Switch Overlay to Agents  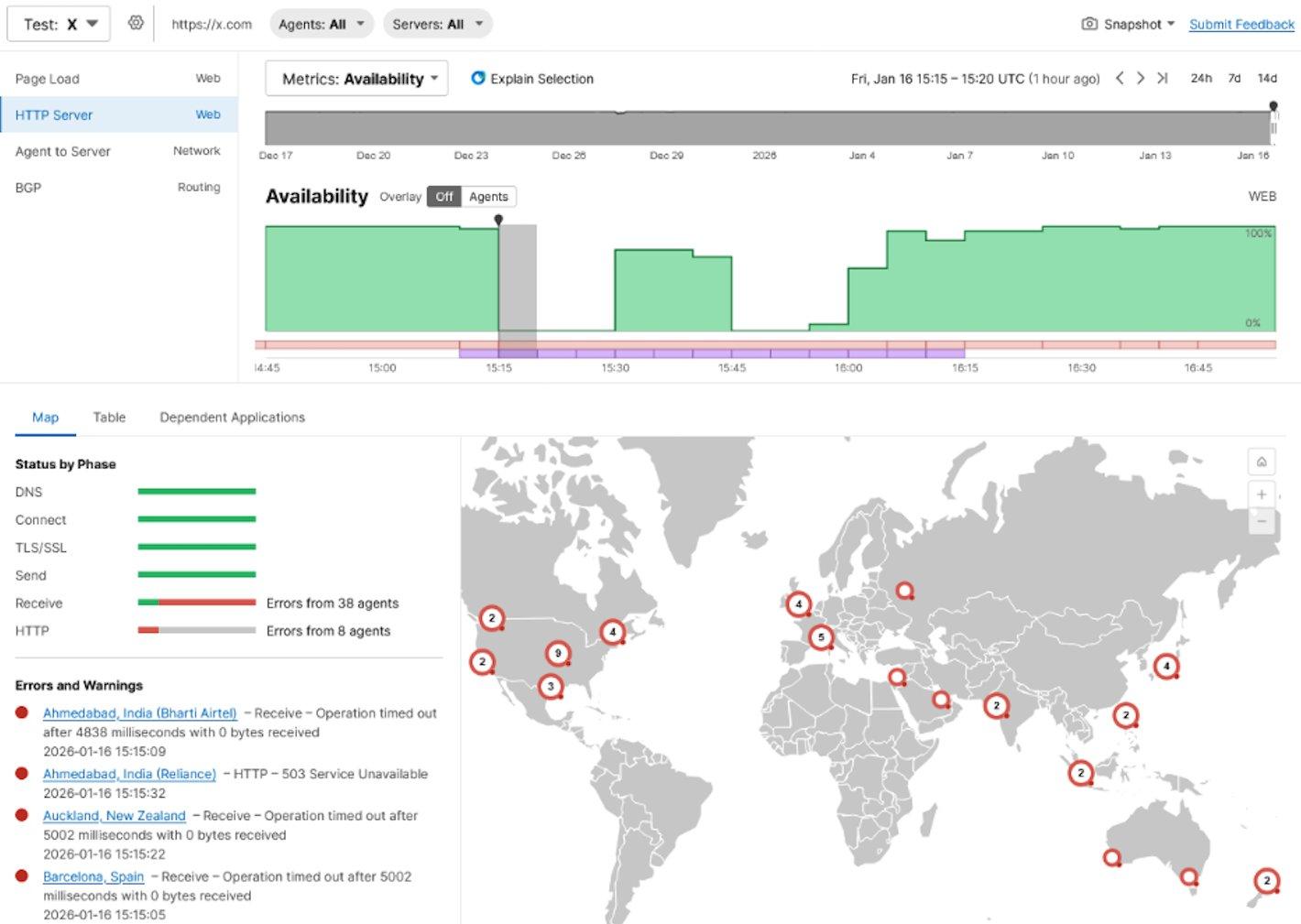tap(488, 196)
